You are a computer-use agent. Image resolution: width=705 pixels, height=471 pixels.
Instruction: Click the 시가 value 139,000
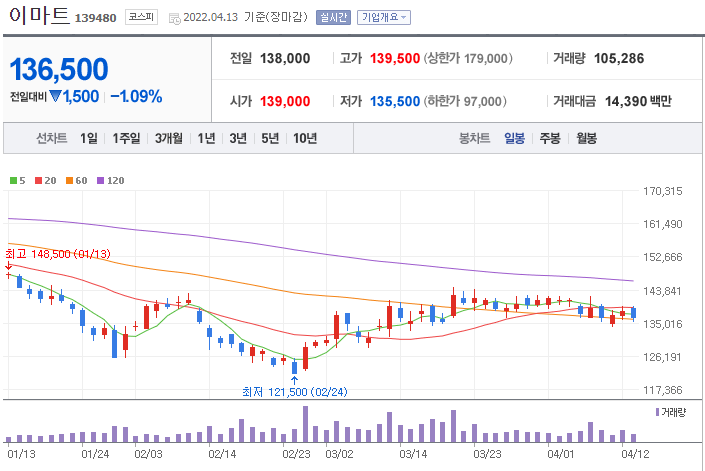click(x=285, y=102)
